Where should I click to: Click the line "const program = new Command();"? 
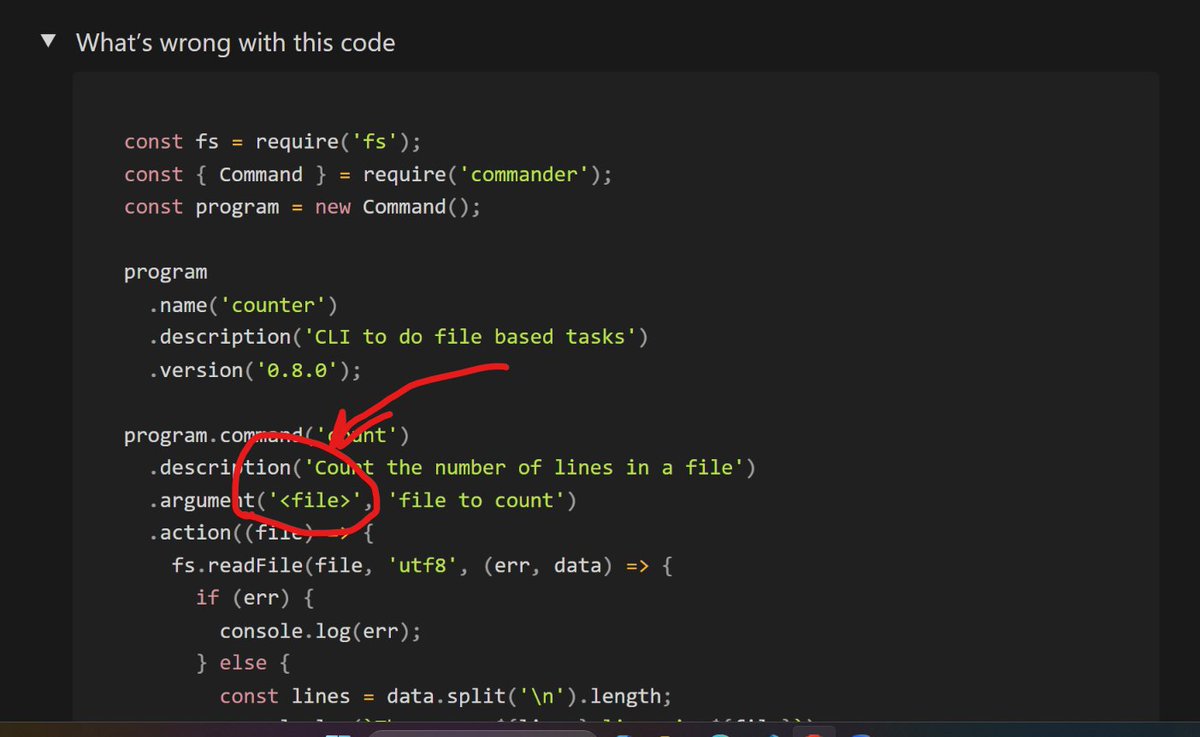302,206
